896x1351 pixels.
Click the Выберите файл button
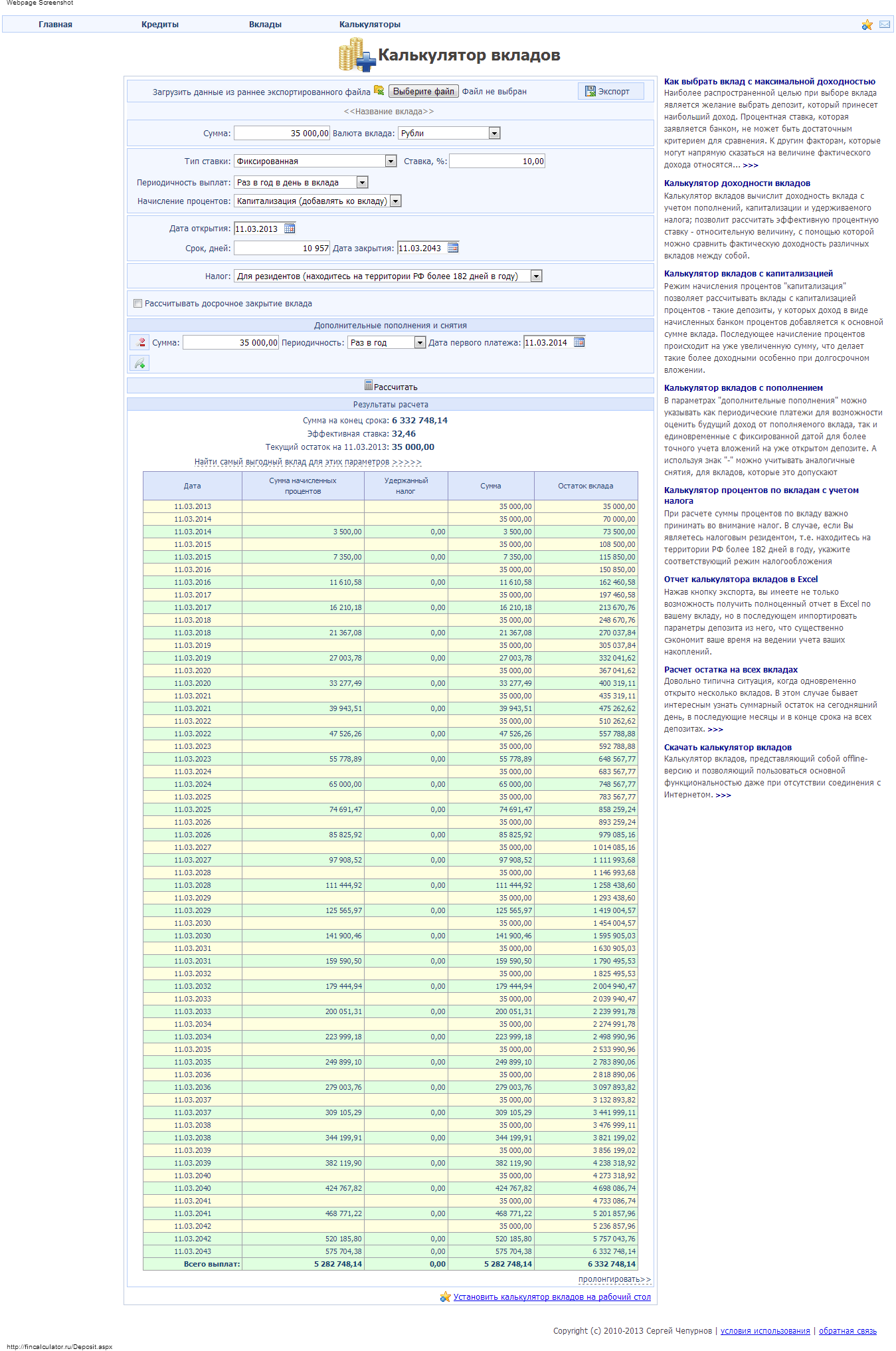point(424,91)
